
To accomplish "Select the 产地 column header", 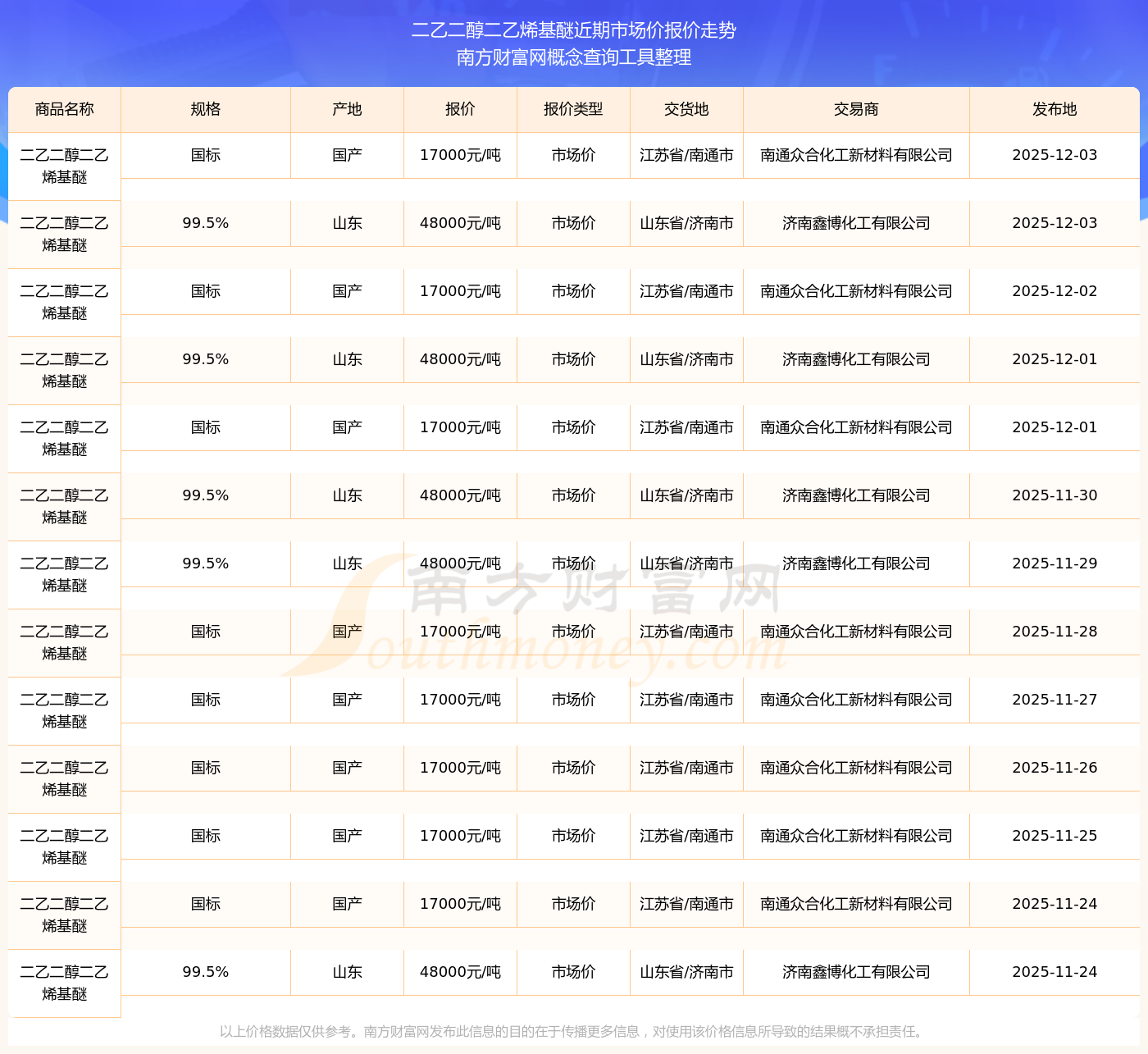I will click(347, 109).
